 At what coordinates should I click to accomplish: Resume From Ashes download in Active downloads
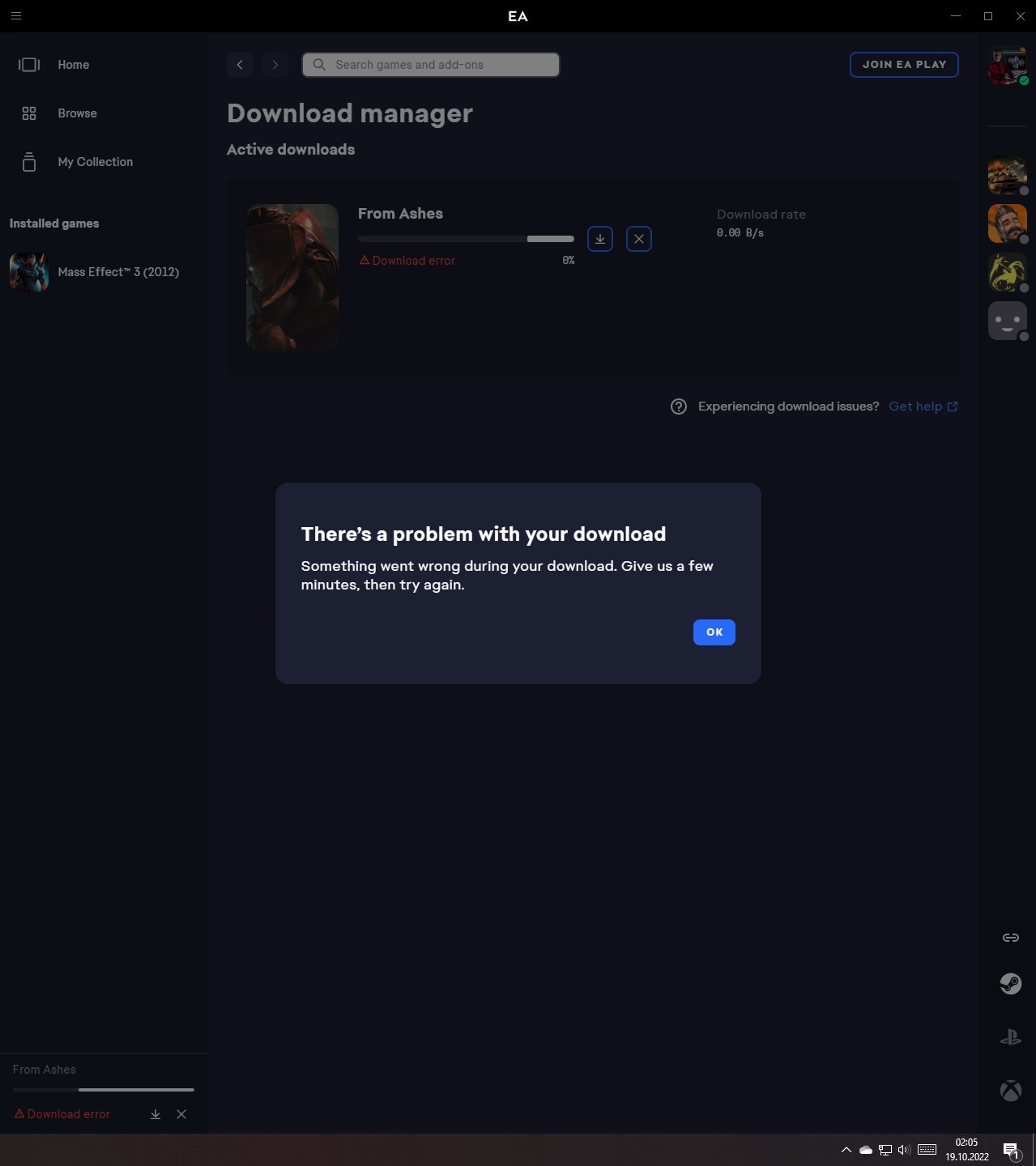coord(600,239)
